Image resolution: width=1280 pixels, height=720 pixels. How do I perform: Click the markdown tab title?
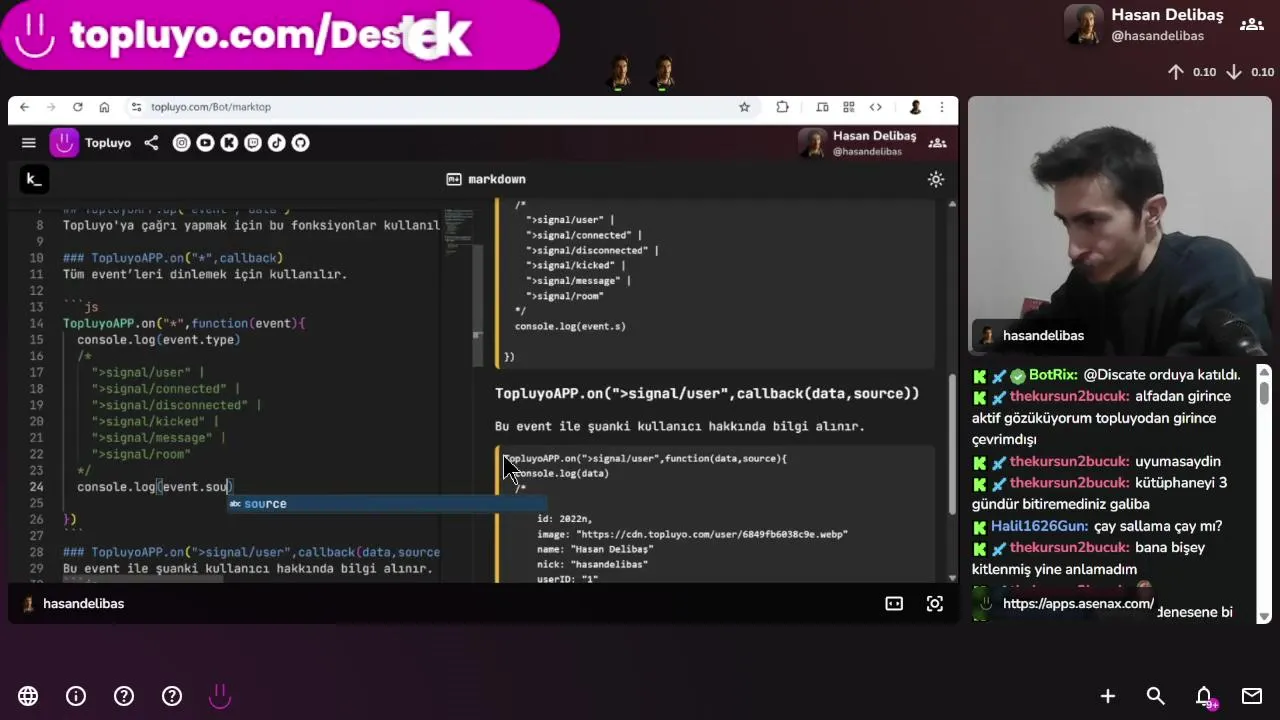(x=486, y=179)
